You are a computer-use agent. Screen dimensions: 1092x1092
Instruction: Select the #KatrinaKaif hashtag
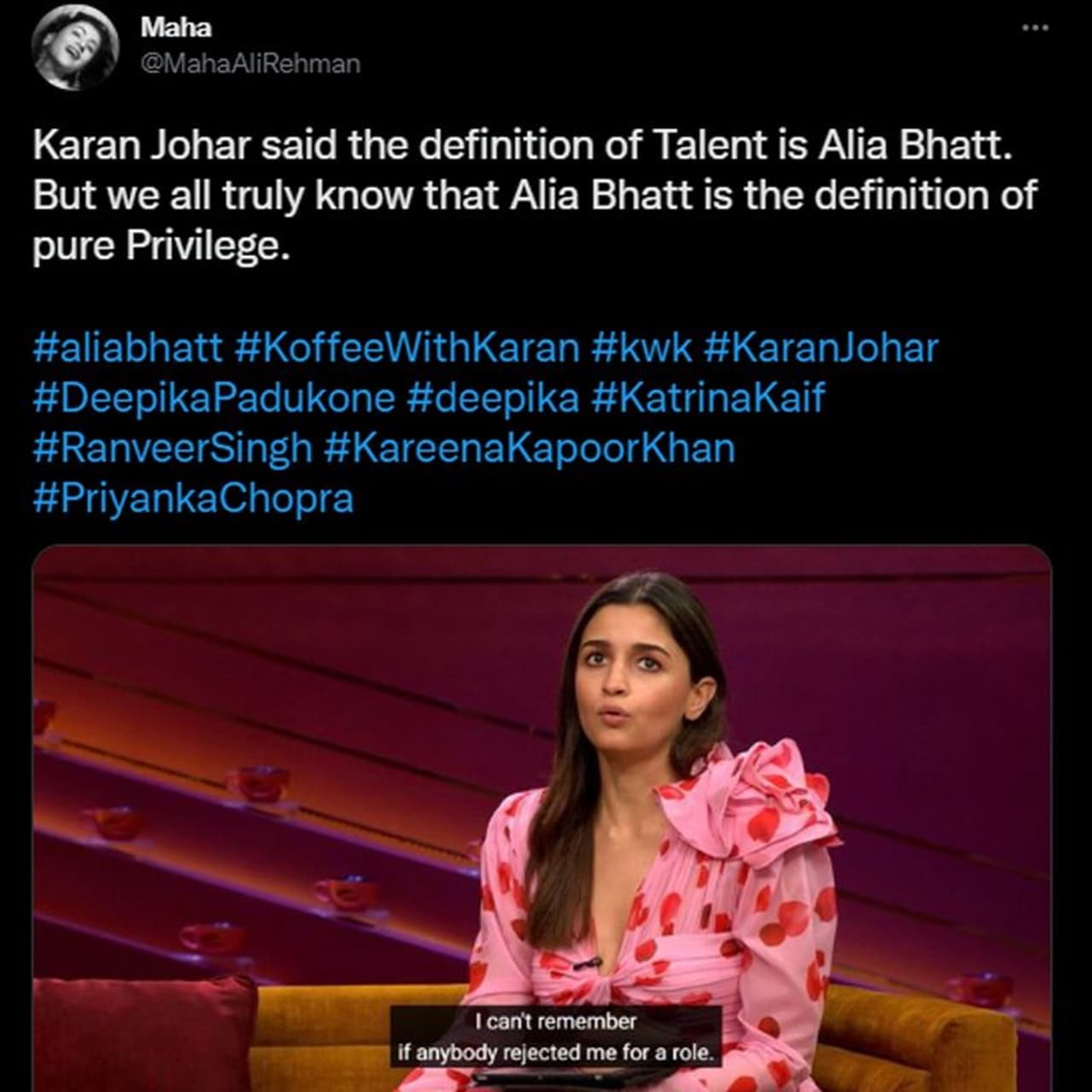click(x=707, y=398)
